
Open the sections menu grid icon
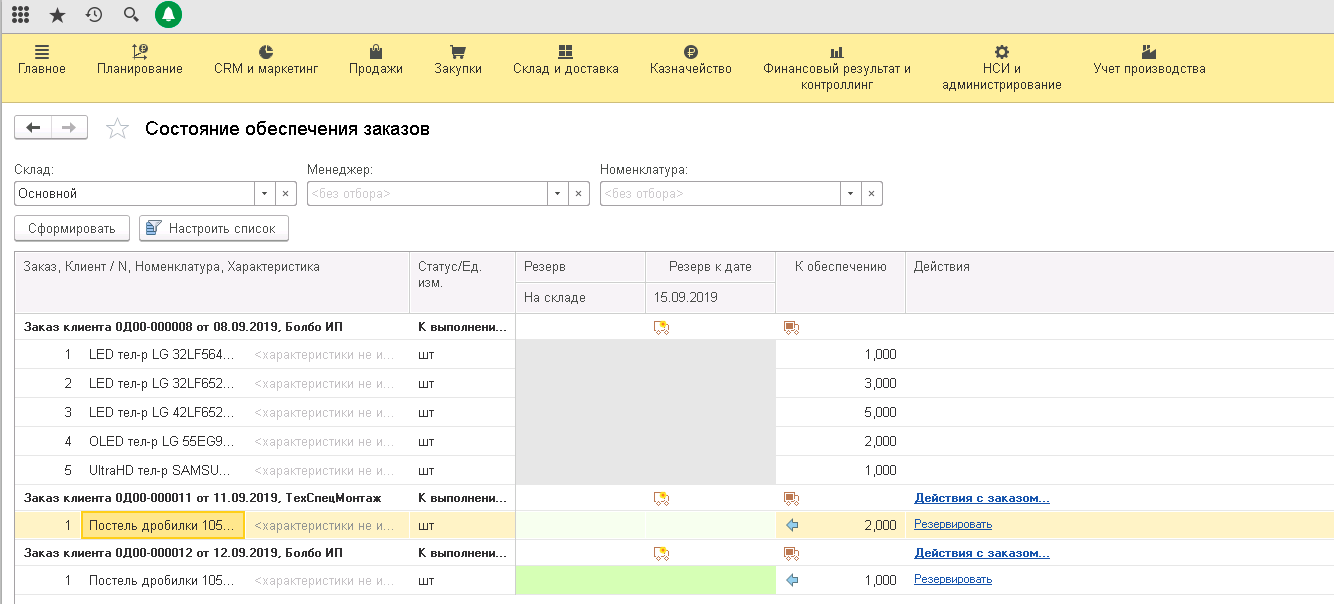pyautogui.click(x=20, y=15)
